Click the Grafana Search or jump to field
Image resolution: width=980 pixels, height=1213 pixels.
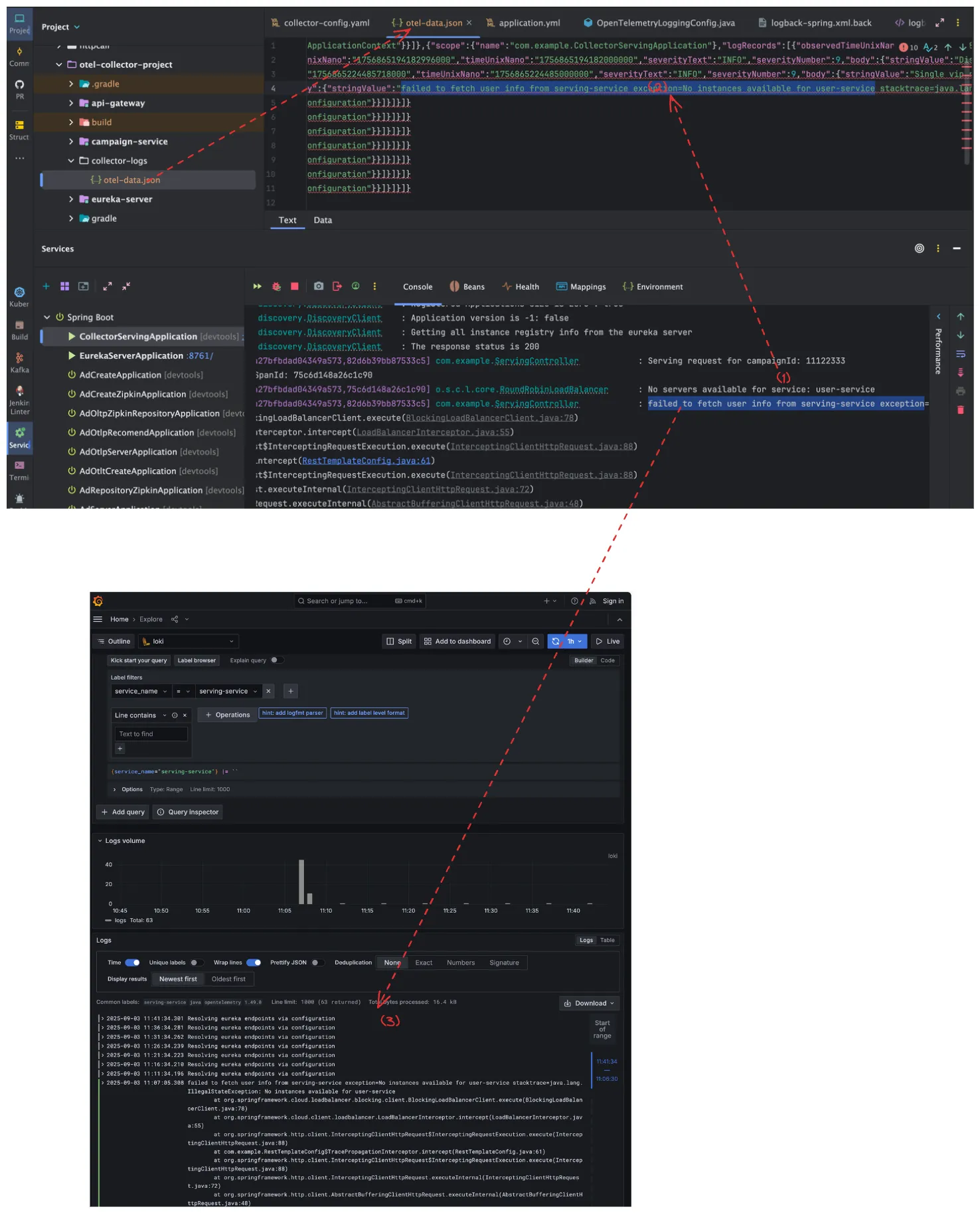pos(360,601)
